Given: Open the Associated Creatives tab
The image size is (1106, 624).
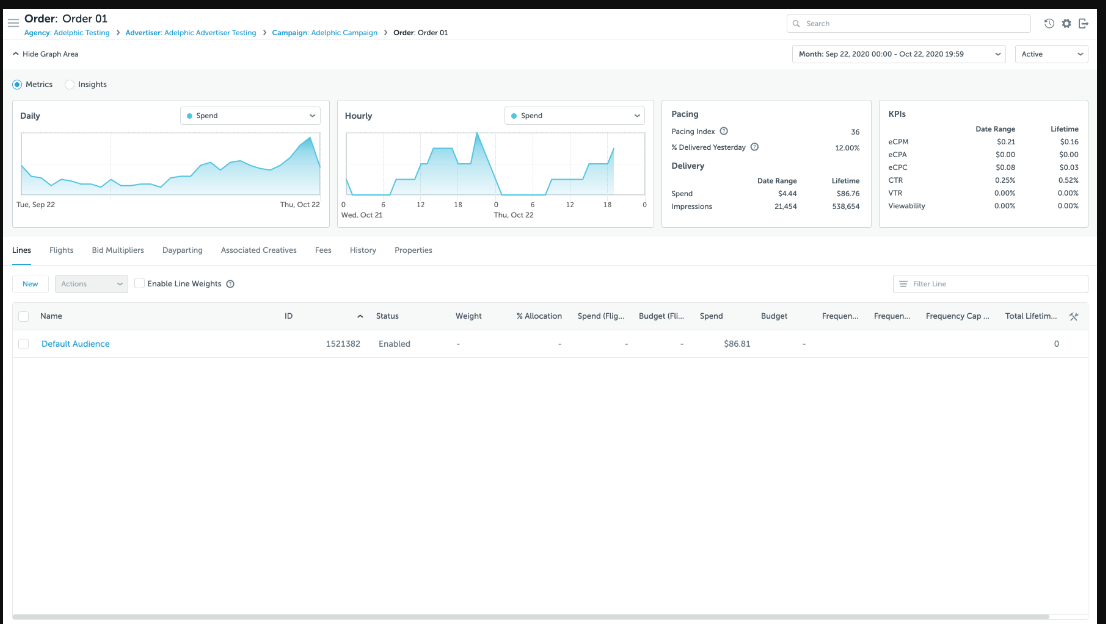Looking at the screenshot, I should click(258, 250).
